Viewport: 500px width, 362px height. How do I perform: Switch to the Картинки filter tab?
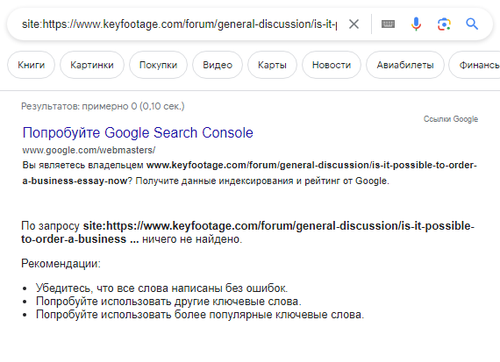click(92, 65)
